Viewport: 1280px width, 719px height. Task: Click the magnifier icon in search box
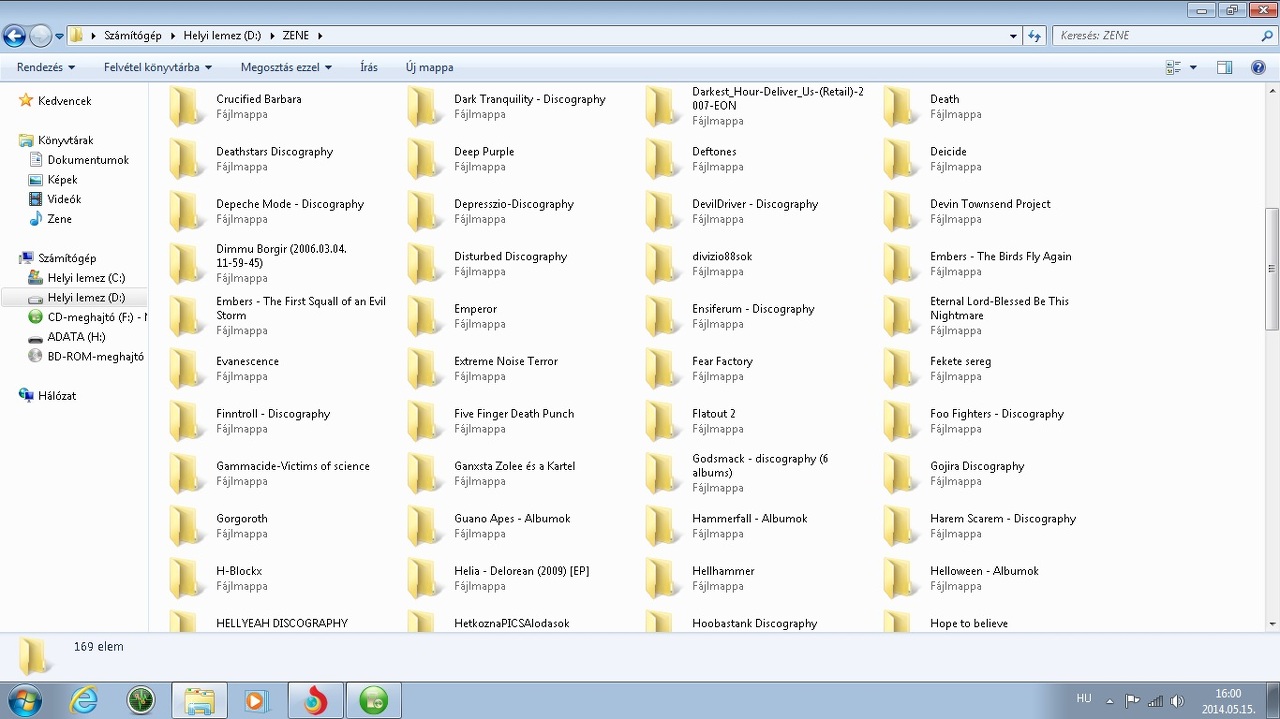pos(1267,35)
